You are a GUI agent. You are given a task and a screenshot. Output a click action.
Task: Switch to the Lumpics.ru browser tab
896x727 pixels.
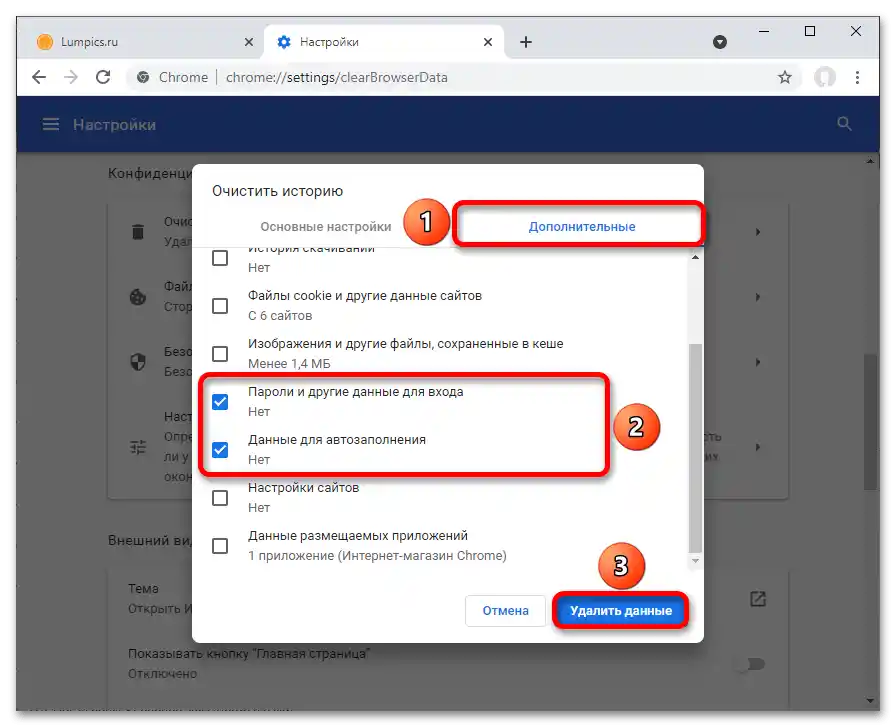tap(143, 42)
